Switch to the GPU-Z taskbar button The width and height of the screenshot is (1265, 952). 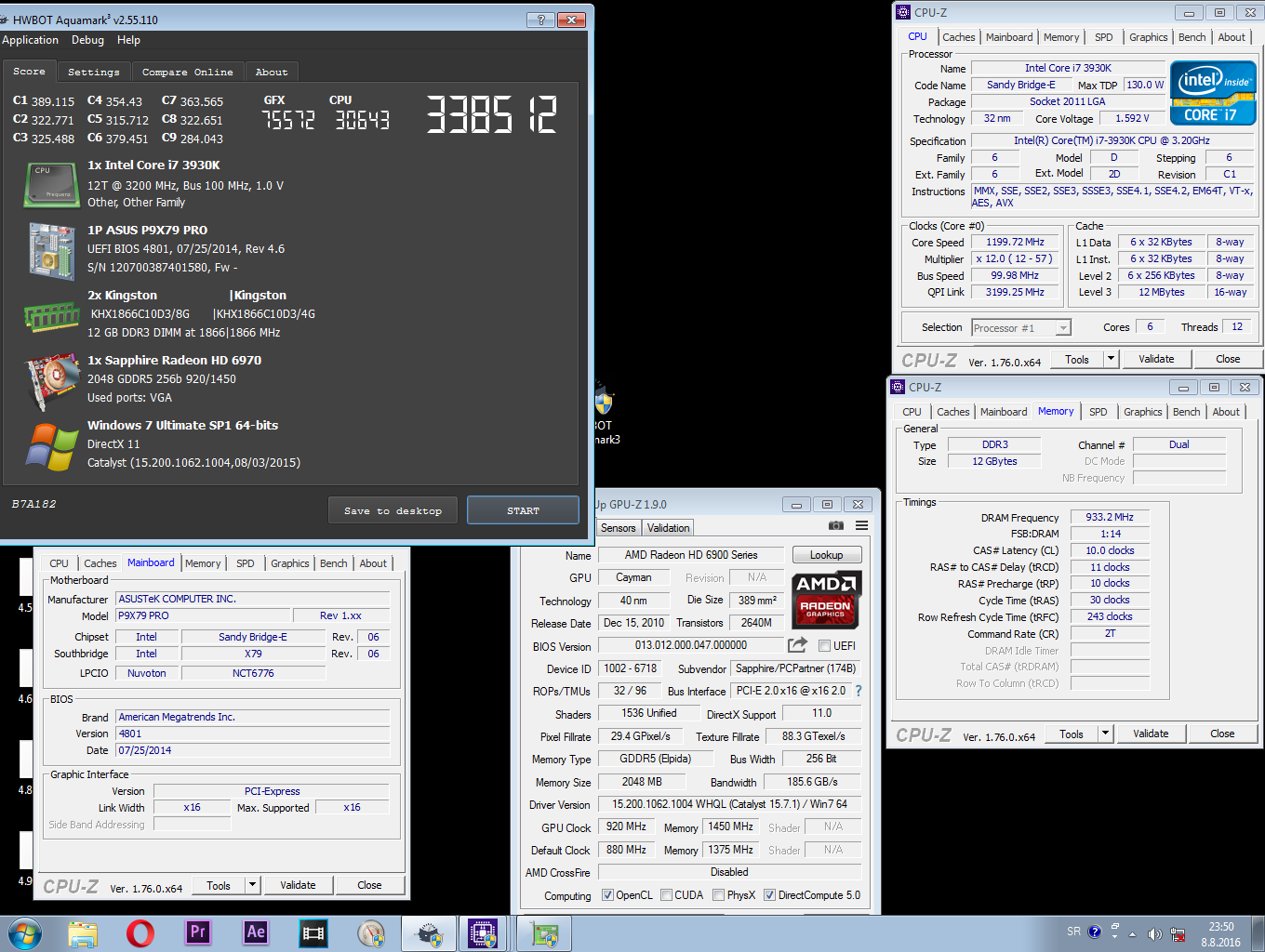pos(544,933)
